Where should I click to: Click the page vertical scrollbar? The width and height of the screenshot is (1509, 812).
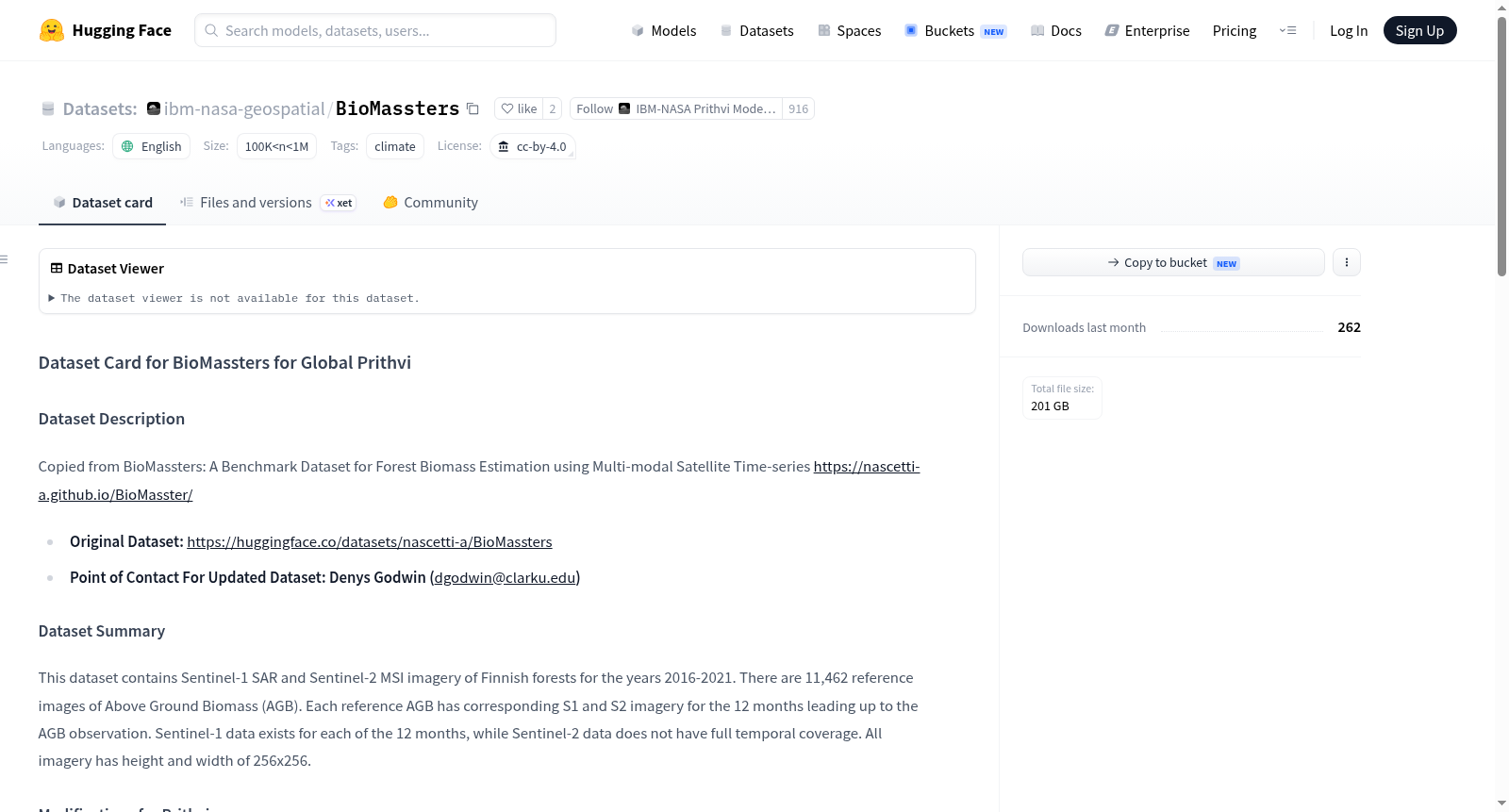point(1501,146)
